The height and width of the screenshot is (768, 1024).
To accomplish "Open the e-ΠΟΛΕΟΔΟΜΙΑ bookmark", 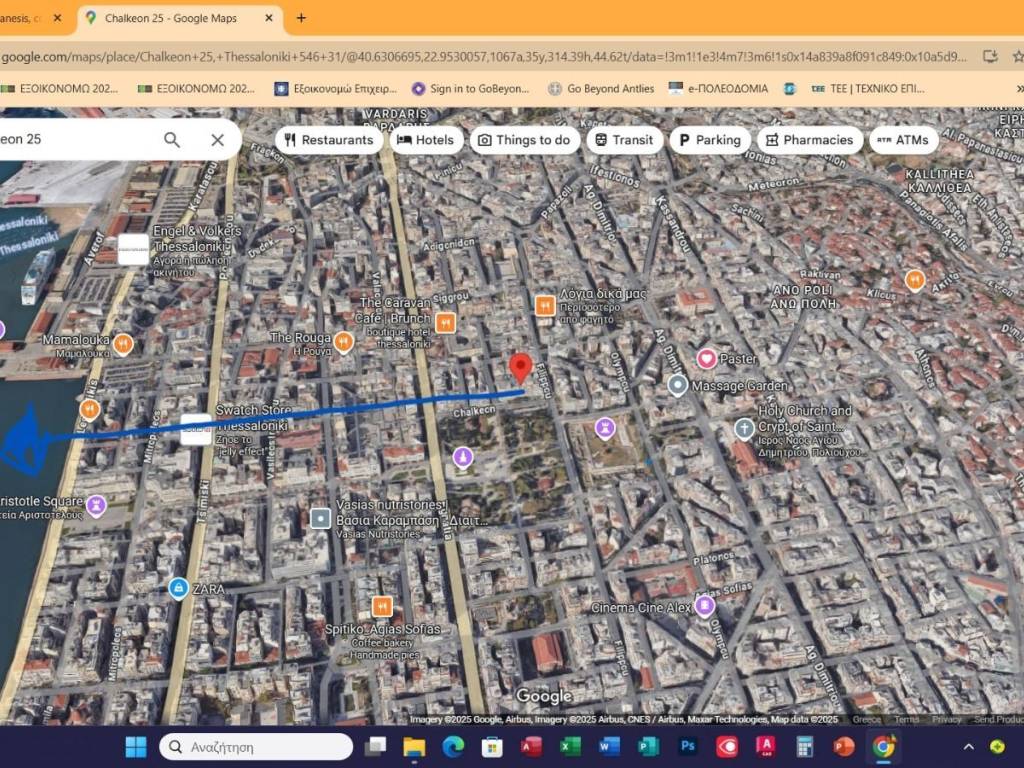I will pyautogui.click(x=718, y=89).
